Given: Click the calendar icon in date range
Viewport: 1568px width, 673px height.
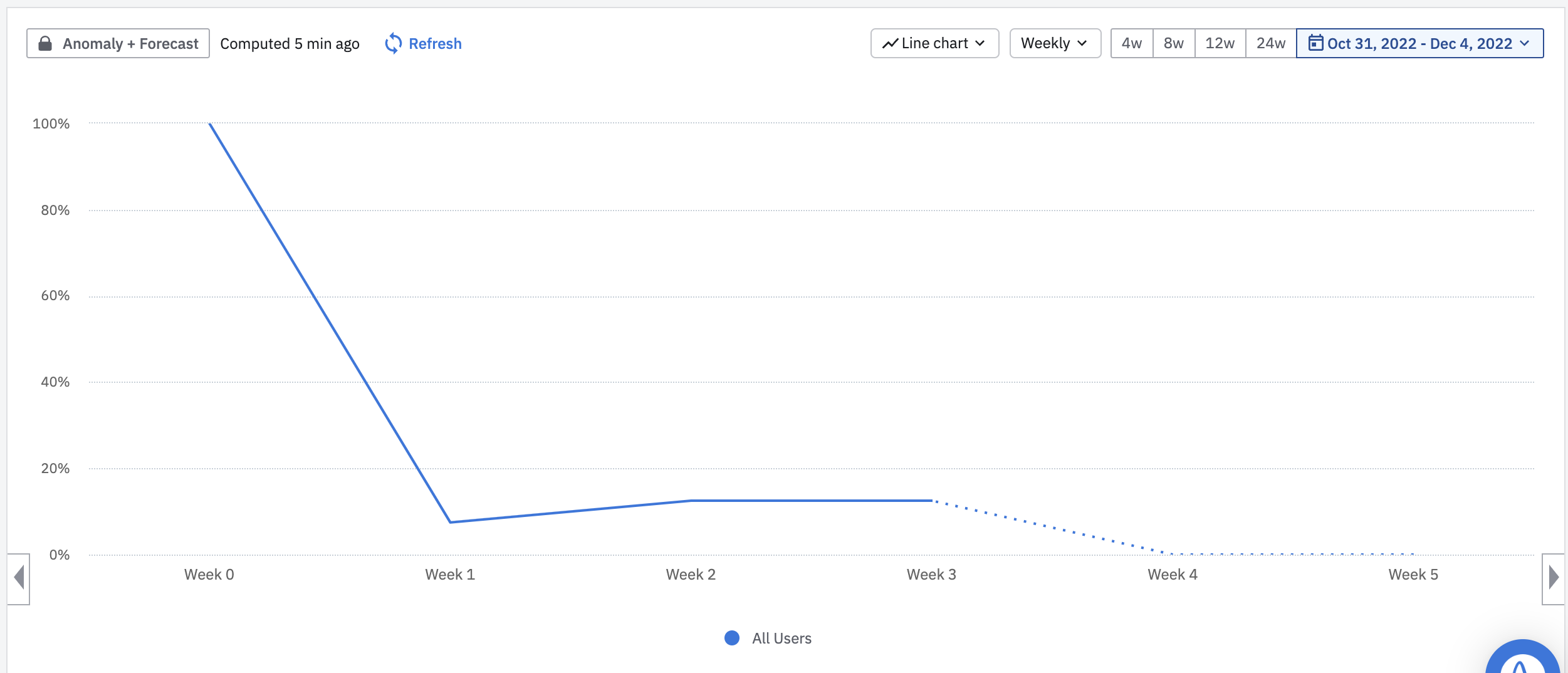Looking at the screenshot, I should point(1315,43).
